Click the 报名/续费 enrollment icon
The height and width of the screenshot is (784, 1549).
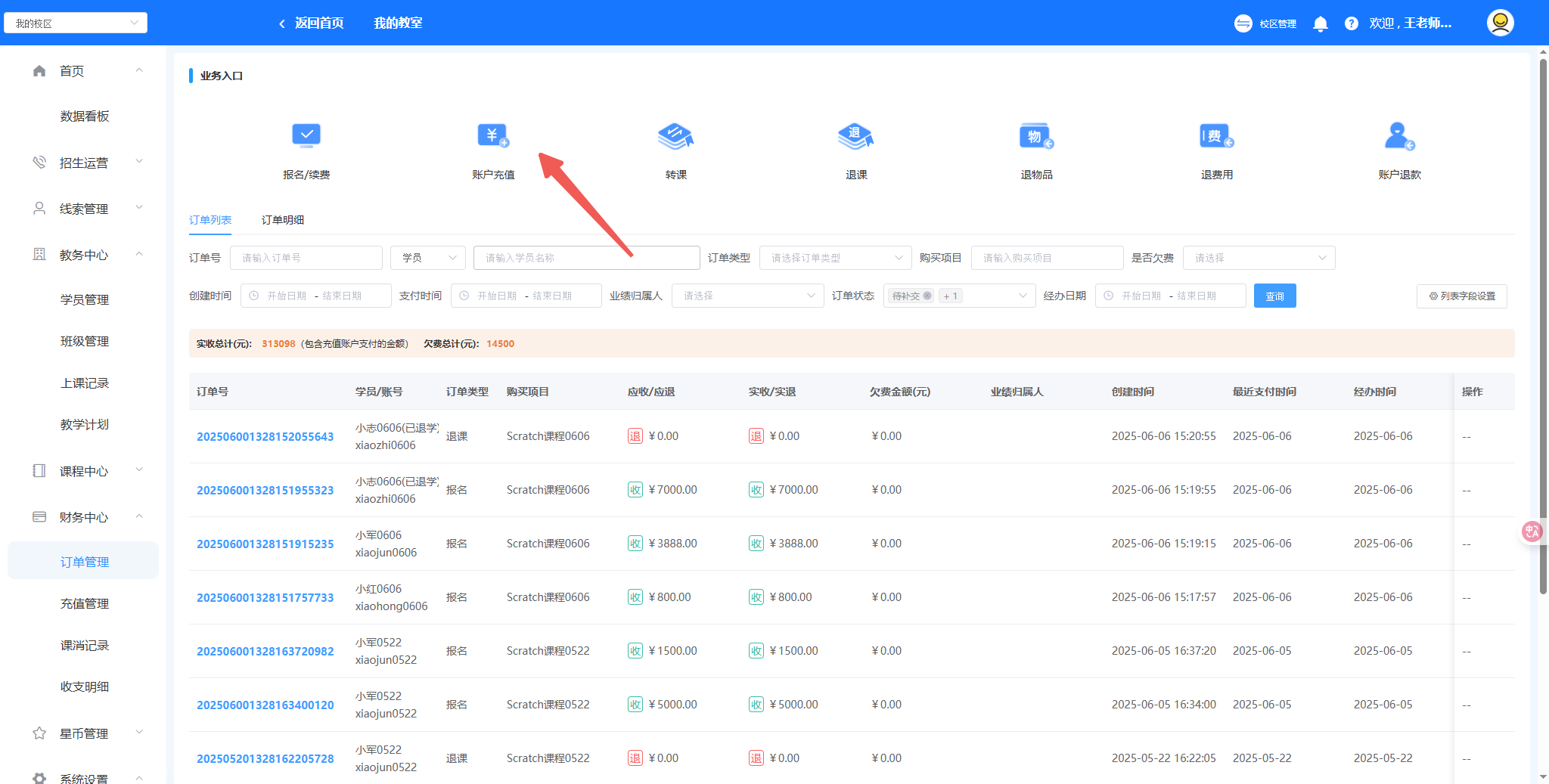pos(306,137)
